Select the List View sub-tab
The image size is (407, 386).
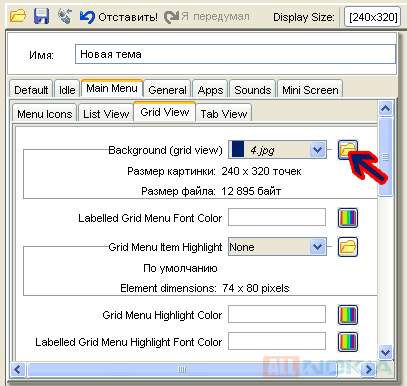coord(106,113)
